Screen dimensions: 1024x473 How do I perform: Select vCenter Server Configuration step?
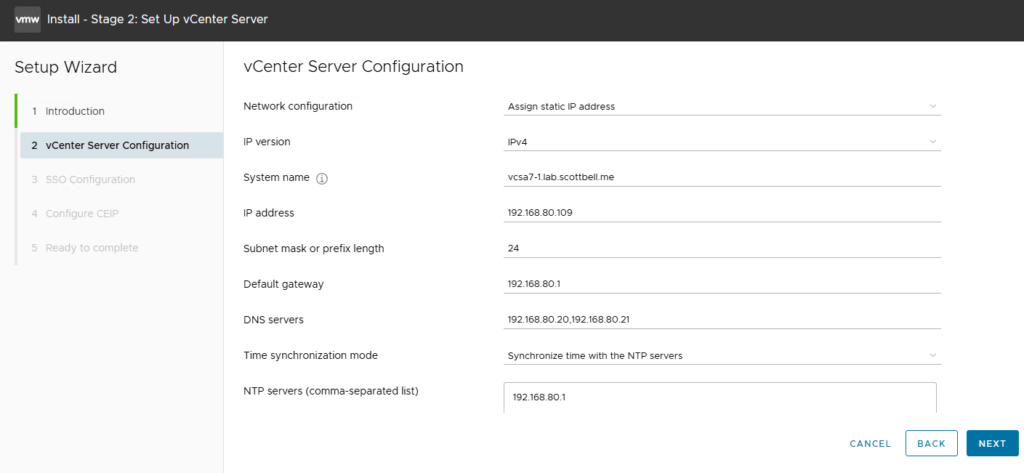(117, 145)
